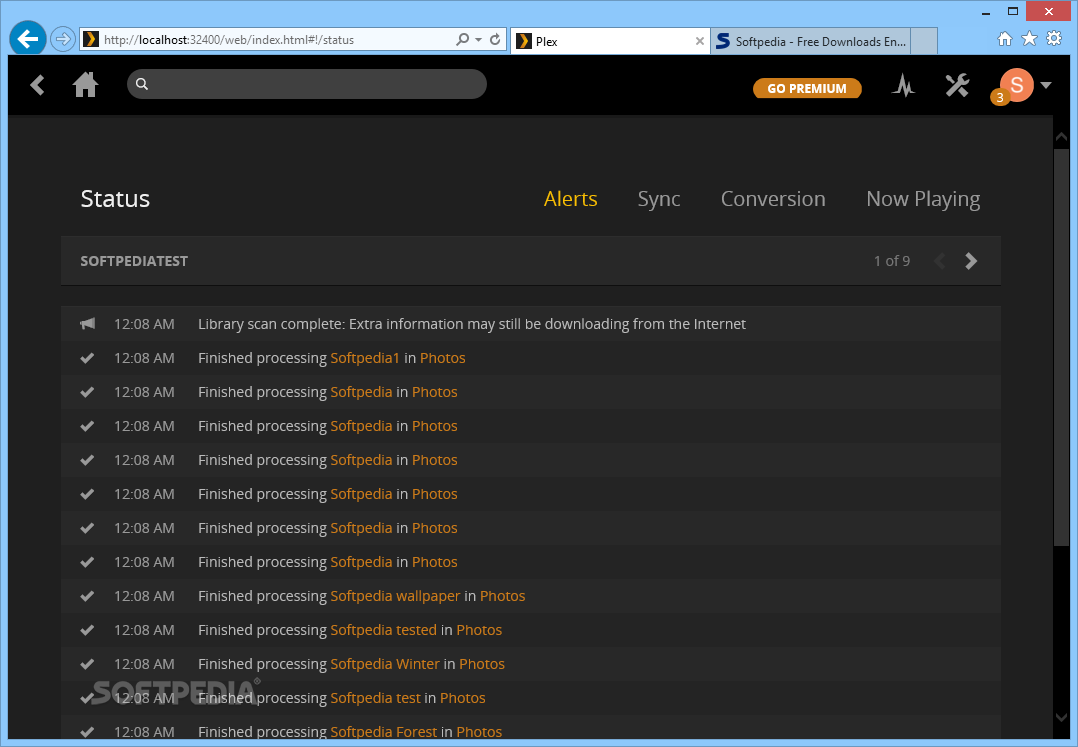Open the activity status pulse icon
This screenshot has width=1078, height=747.
[x=903, y=86]
